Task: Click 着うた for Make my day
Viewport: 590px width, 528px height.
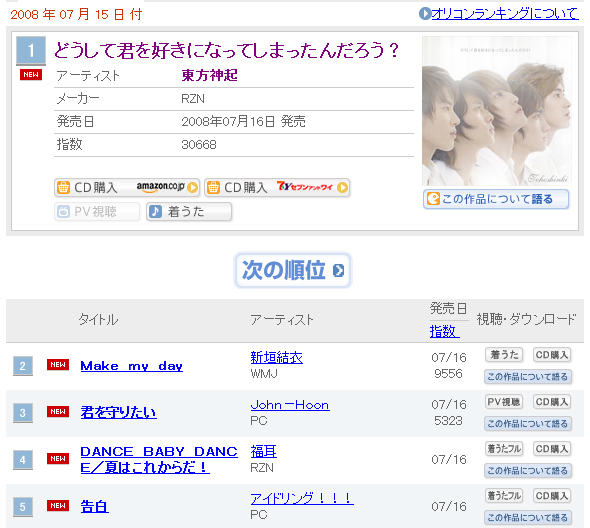Action: pos(504,355)
